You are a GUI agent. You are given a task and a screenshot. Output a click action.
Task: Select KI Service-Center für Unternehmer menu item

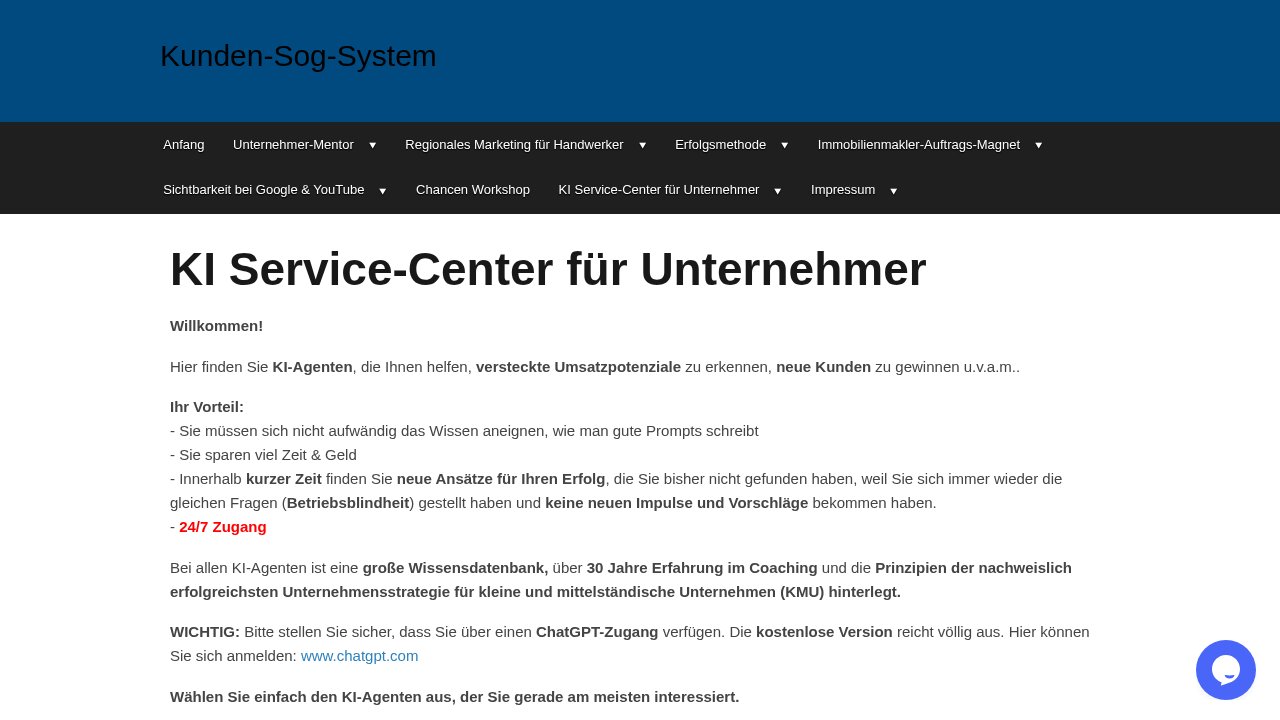659,190
